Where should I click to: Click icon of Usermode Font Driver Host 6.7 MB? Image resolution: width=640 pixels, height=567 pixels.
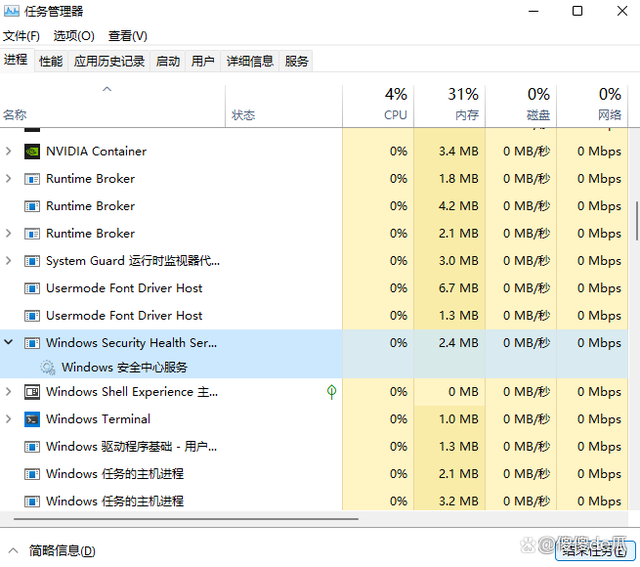[32, 288]
